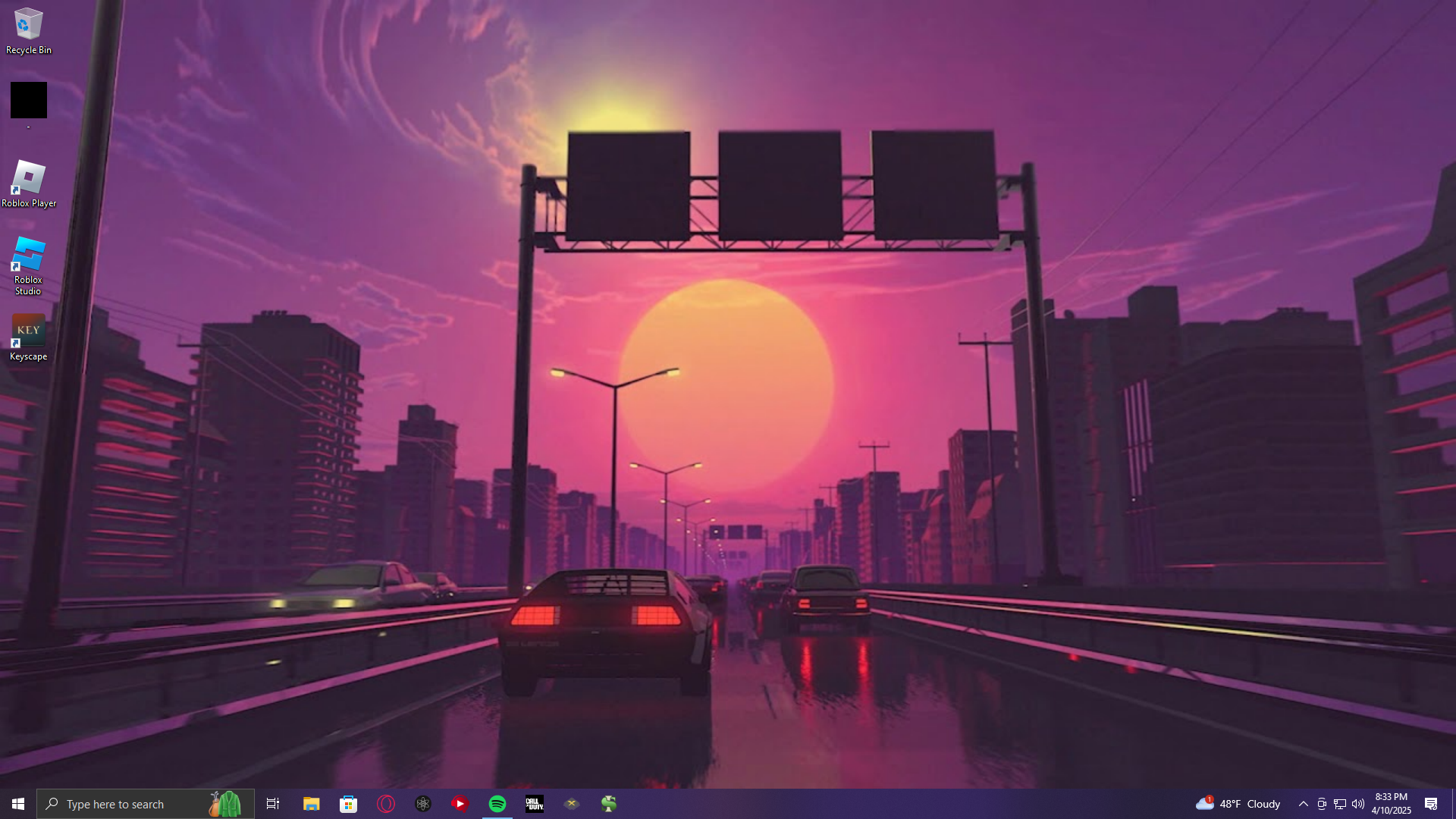Open the Action Center notifications panel

(1431, 804)
